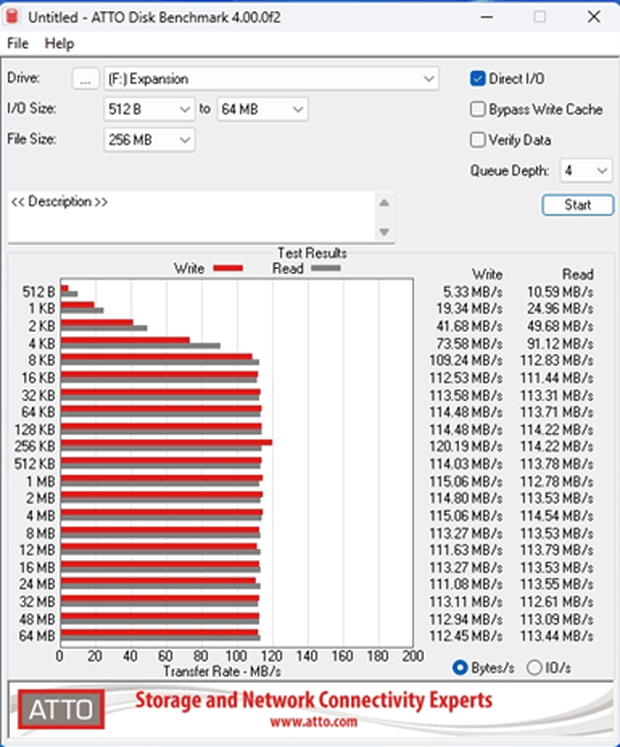Start the benchmark with the Start button
Image resolution: width=620 pixels, height=747 pixels.
(x=578, y=205)
